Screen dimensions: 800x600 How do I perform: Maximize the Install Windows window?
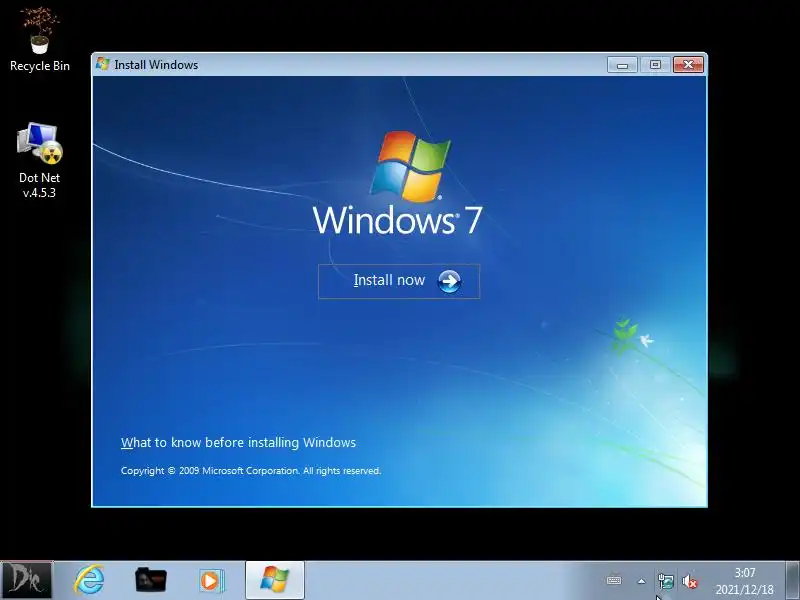tap(655, 65)
